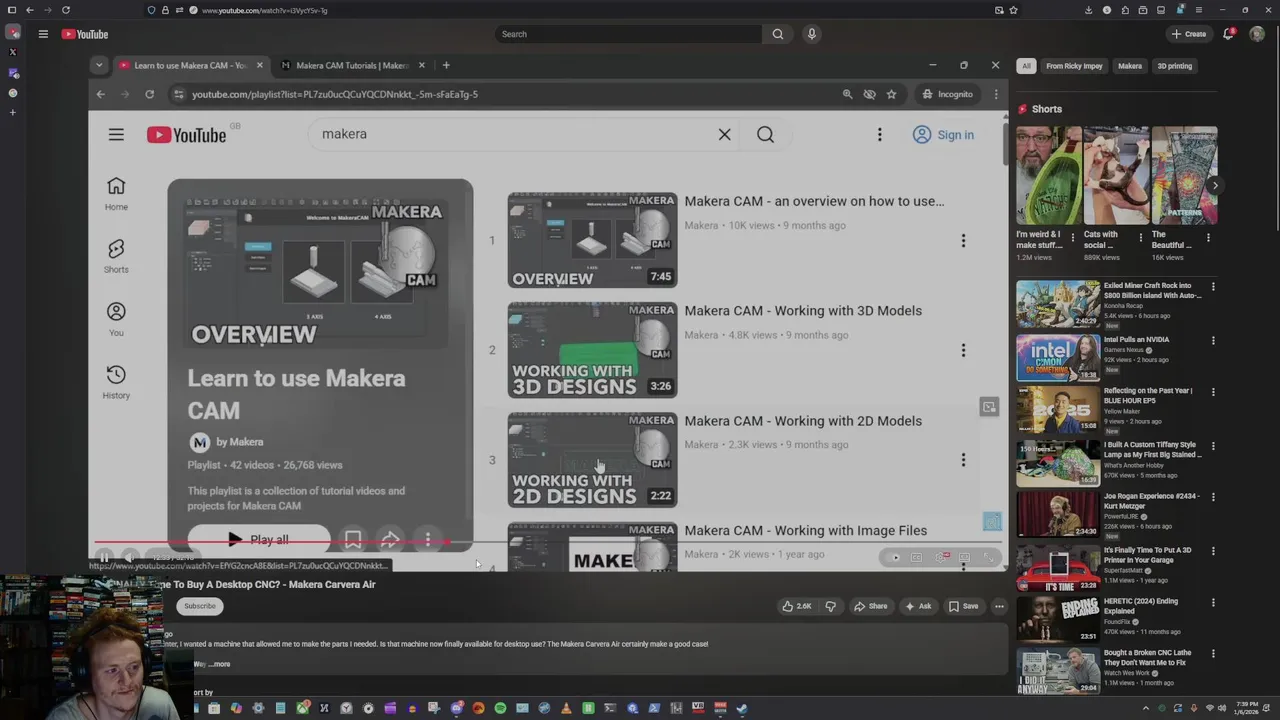Click the outer YouTube search field

630,34
